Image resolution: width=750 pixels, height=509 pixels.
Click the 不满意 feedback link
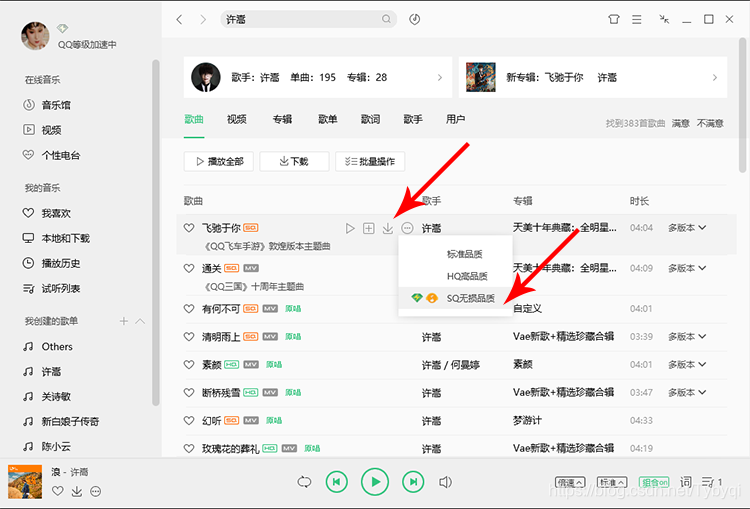[710, 123]
